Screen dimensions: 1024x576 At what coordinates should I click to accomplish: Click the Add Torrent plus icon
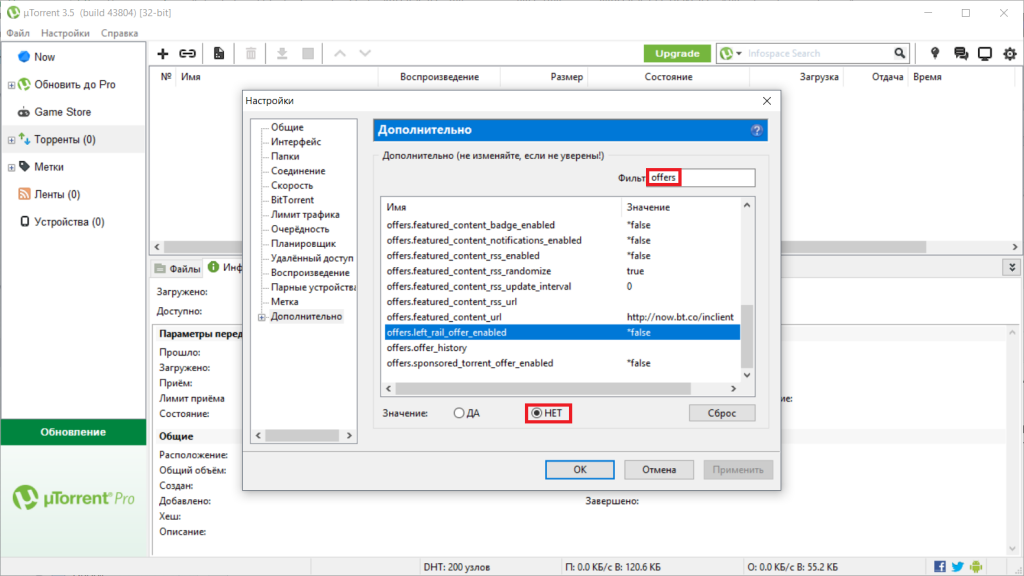click(163, 54)
